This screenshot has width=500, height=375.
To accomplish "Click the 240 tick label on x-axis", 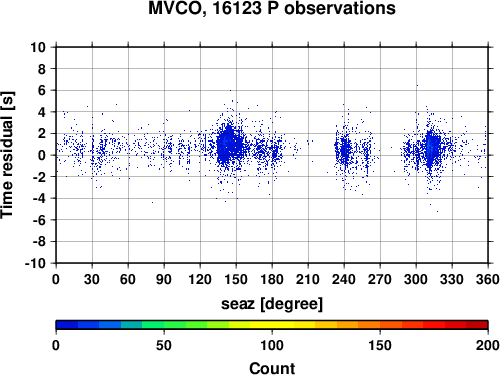I will (x=344, y=279).
